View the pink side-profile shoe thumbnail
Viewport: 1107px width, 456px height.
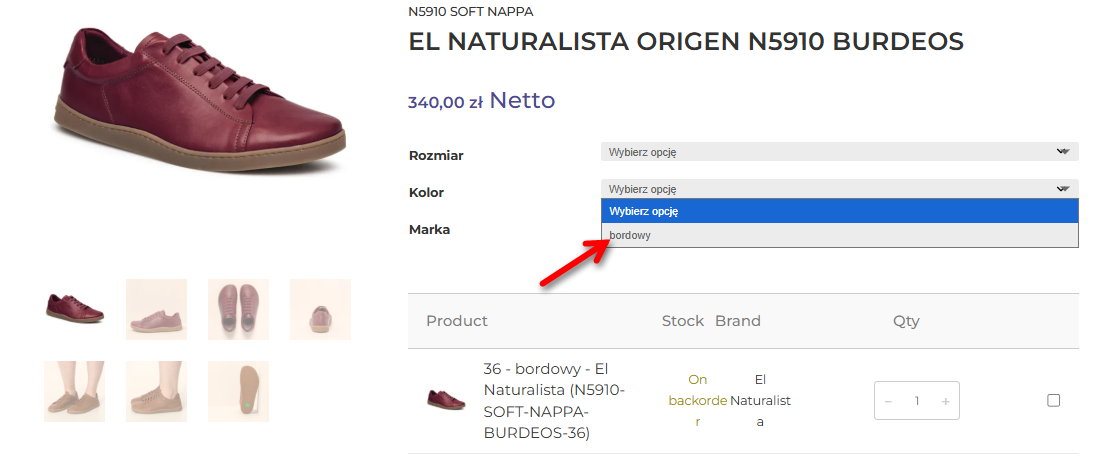click(x=156, y=309)
